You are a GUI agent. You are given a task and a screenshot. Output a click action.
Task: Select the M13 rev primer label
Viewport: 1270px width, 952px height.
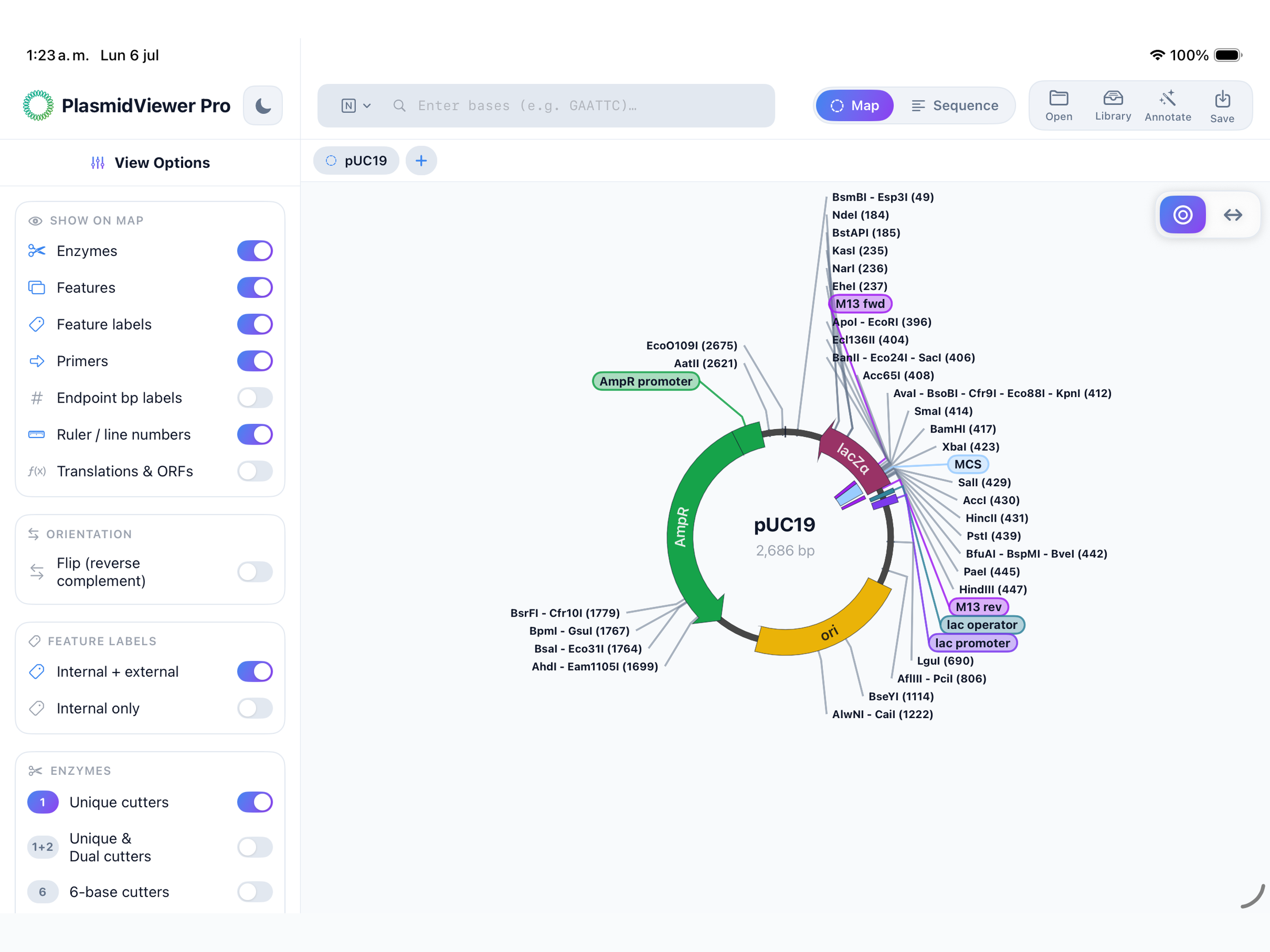tap(978, 607)
